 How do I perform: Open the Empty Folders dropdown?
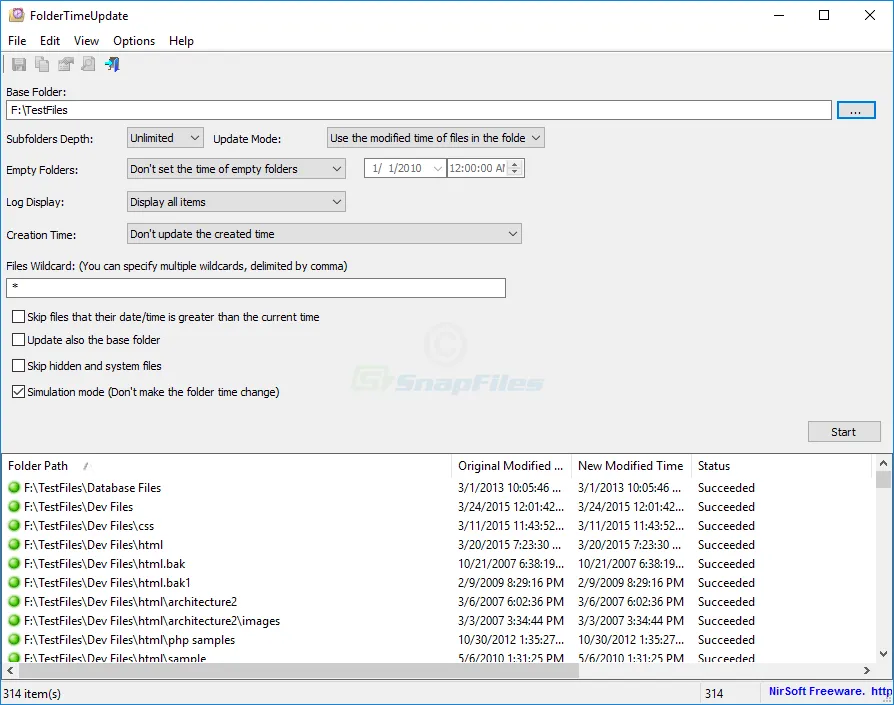(x=236, y=169)
